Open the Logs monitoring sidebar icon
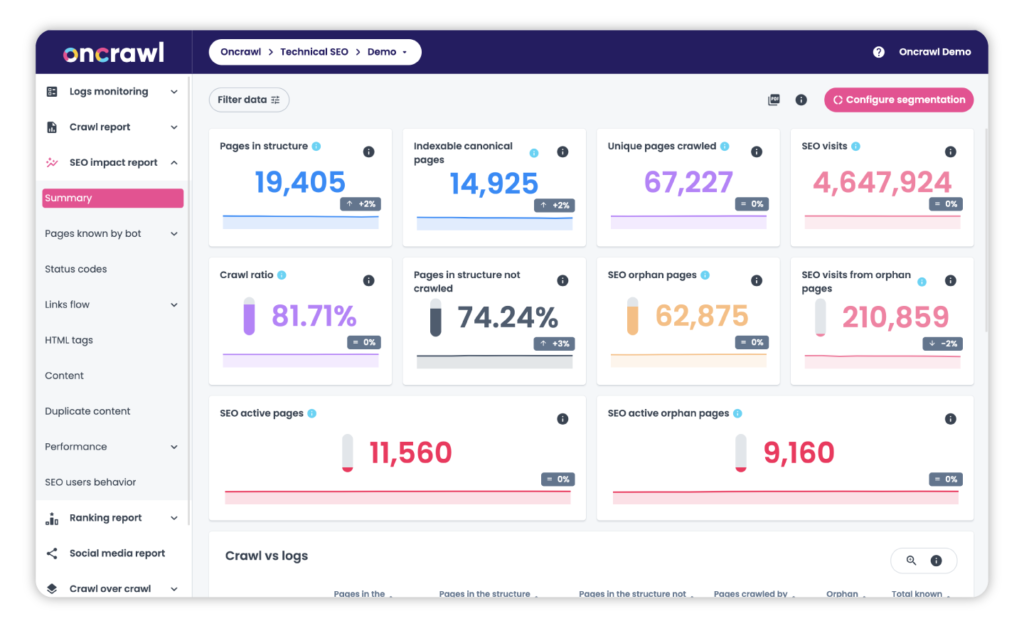 [x=52, y=91]
